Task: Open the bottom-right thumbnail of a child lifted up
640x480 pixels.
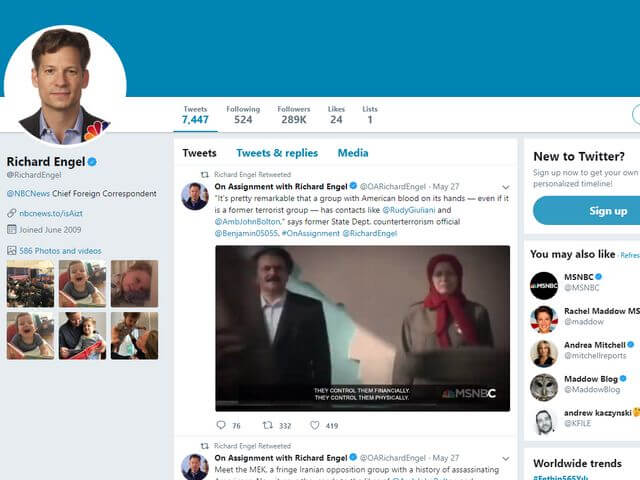Action: click(135, 336)
